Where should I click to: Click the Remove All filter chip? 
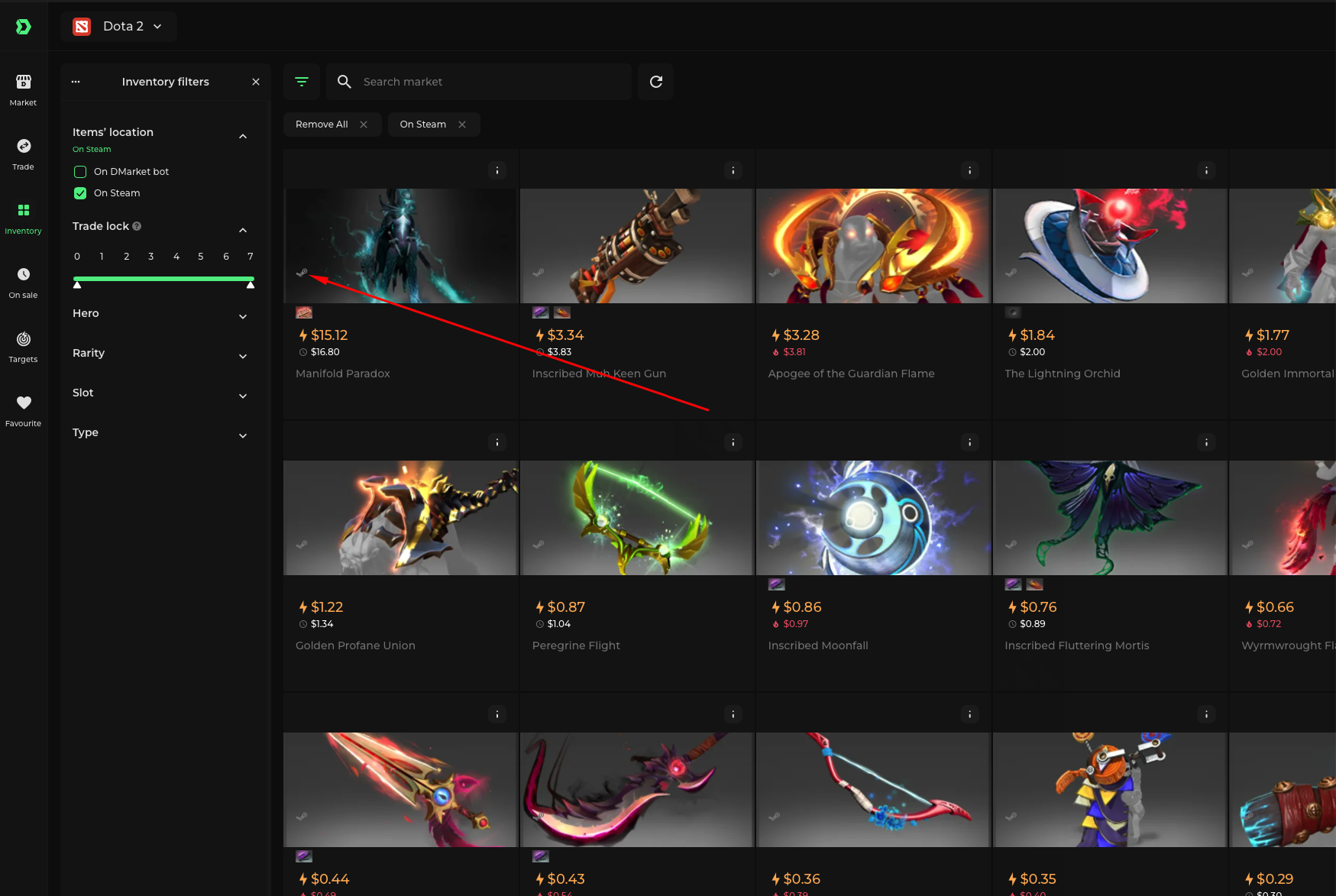[x=332, y=125]
